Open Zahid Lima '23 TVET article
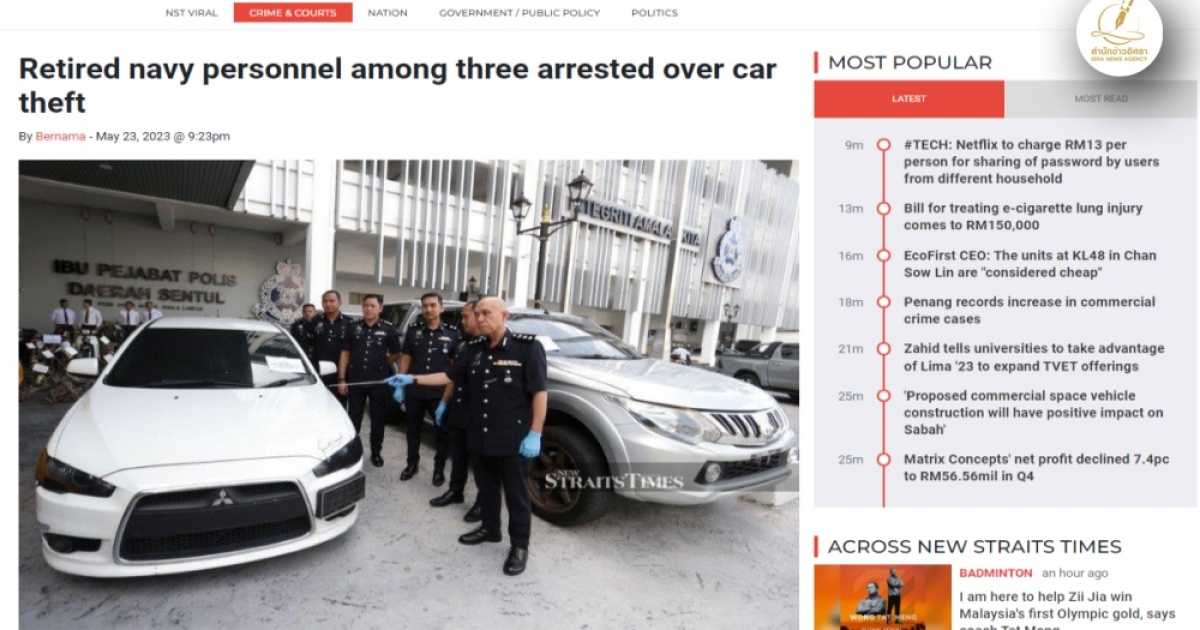The height and width of the screenshot is (630, 1200). point(1033,357)
